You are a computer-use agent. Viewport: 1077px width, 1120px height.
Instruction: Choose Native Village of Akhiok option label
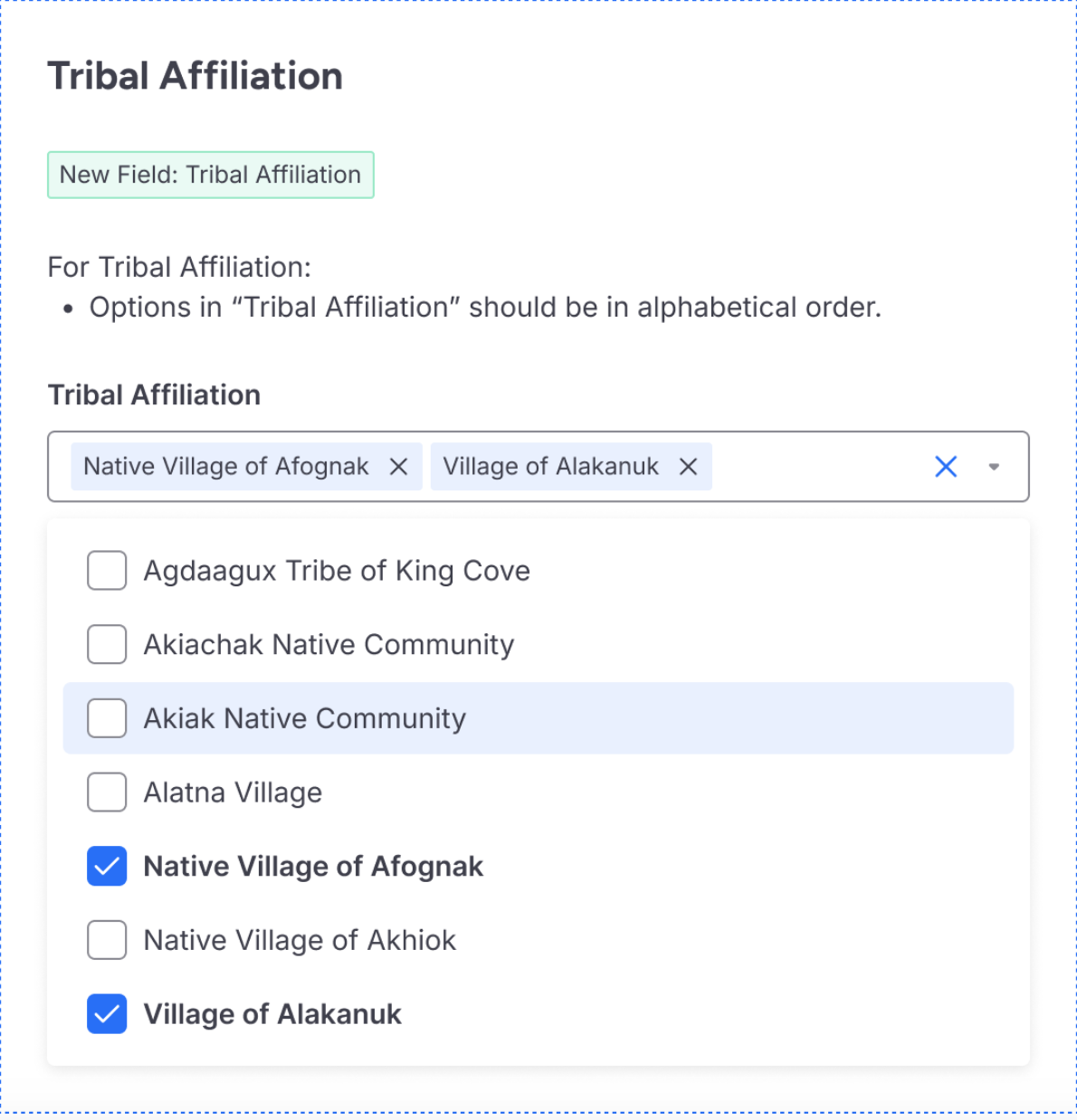[300, 941]
